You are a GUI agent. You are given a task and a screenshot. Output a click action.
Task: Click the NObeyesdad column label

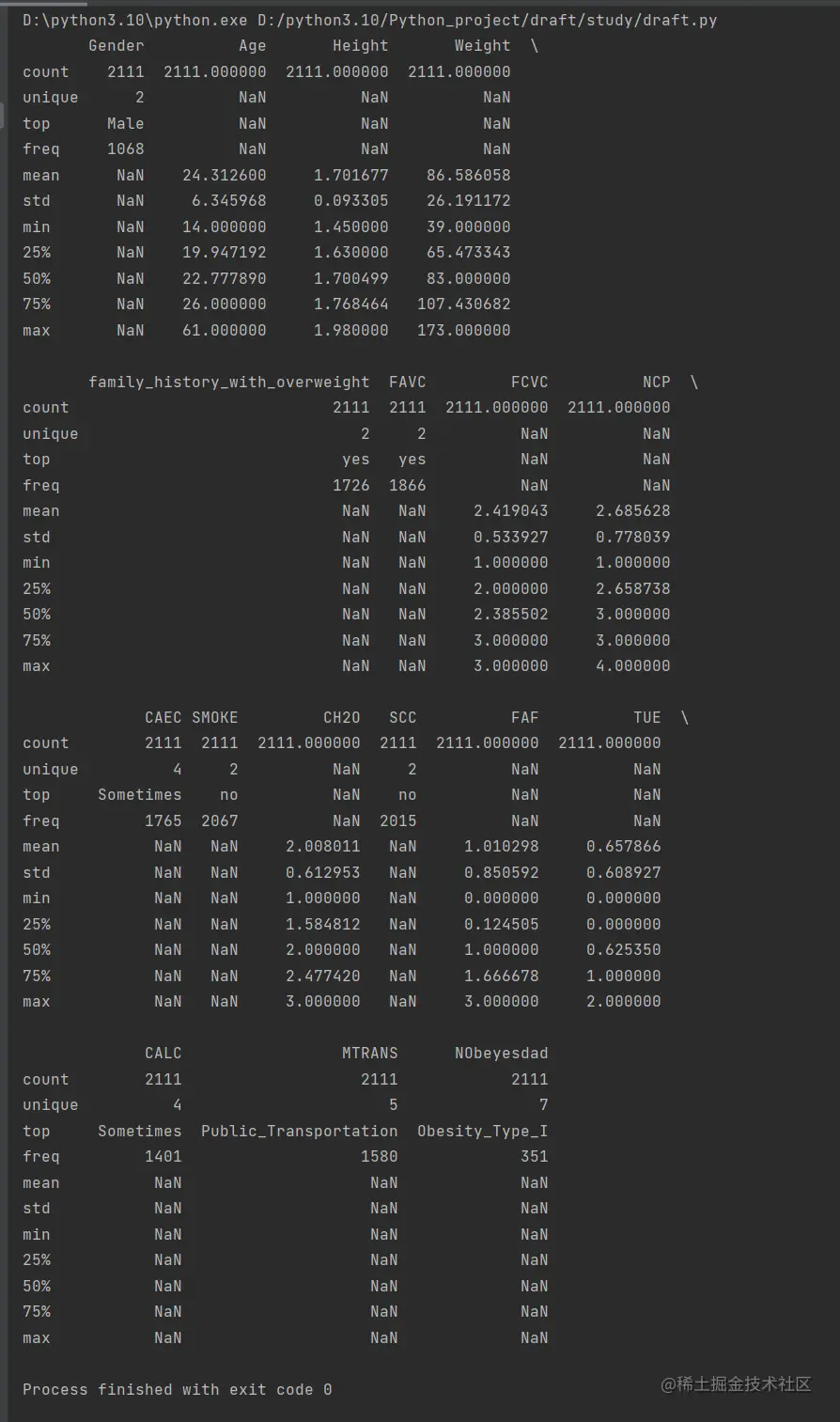[x=501, y=1053]
